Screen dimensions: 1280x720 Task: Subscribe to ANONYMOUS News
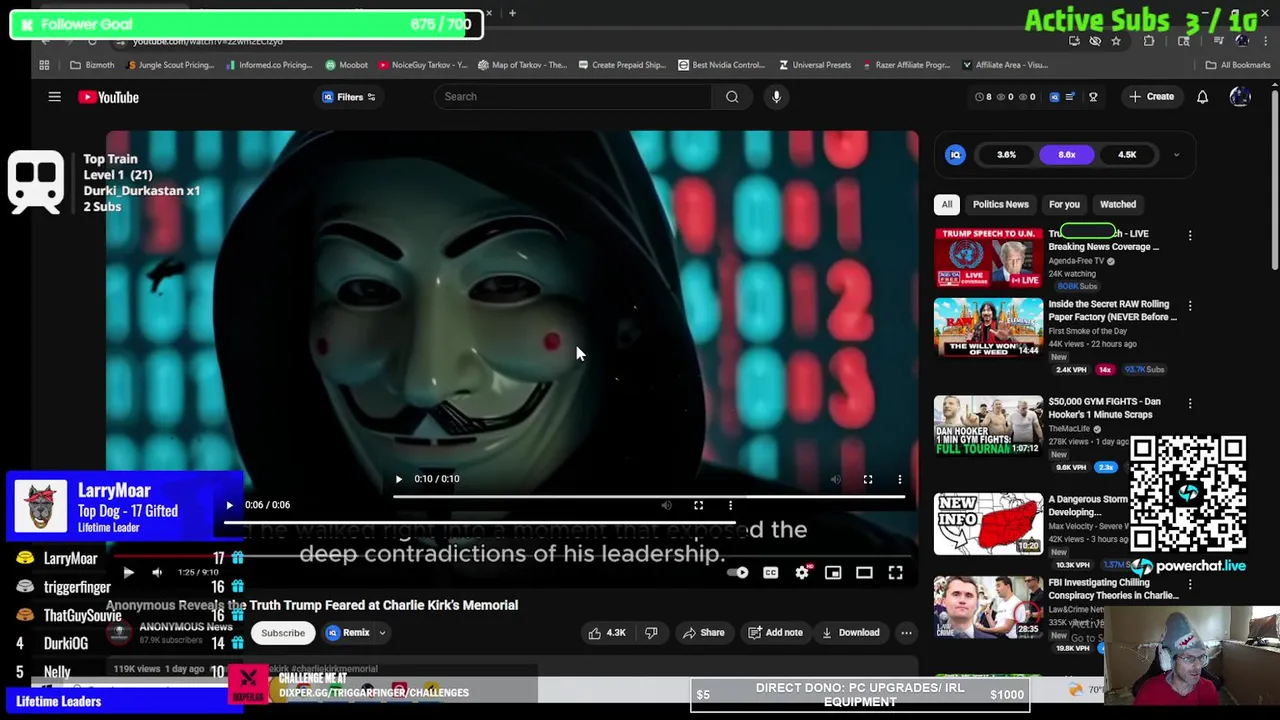(283, 633)
